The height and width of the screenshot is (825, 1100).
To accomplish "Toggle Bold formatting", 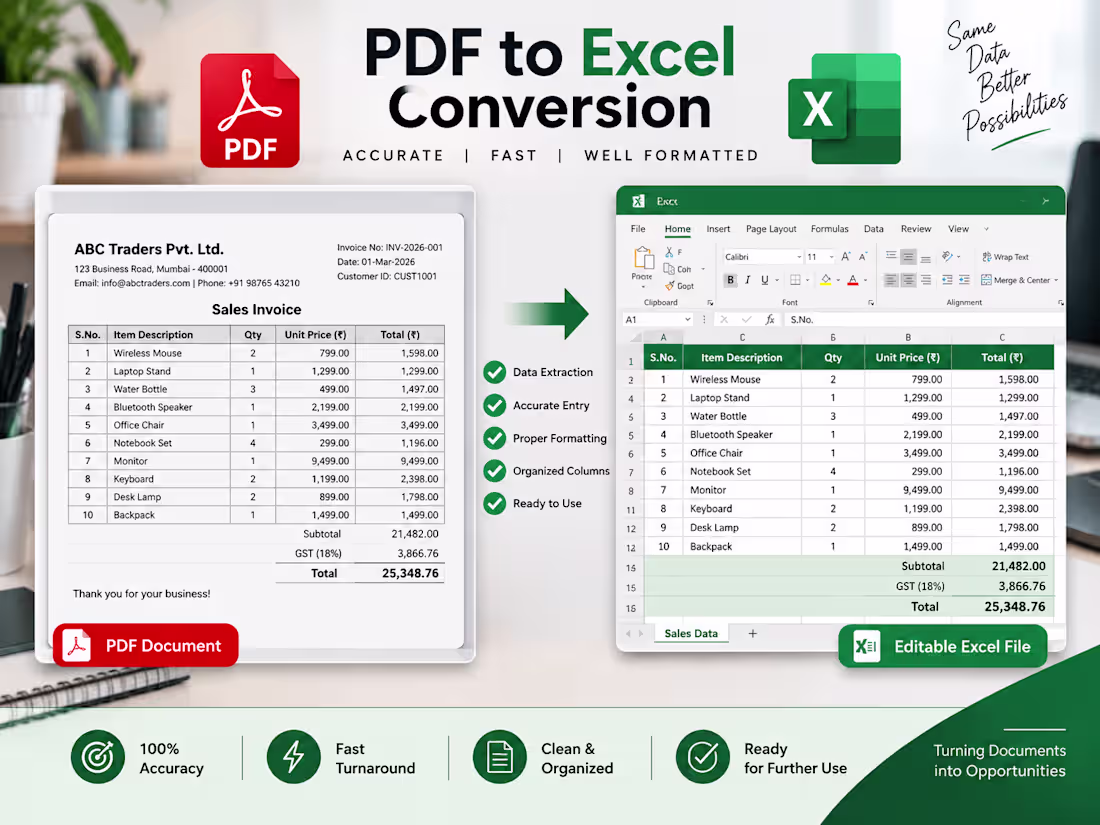I will pos(730,280).
